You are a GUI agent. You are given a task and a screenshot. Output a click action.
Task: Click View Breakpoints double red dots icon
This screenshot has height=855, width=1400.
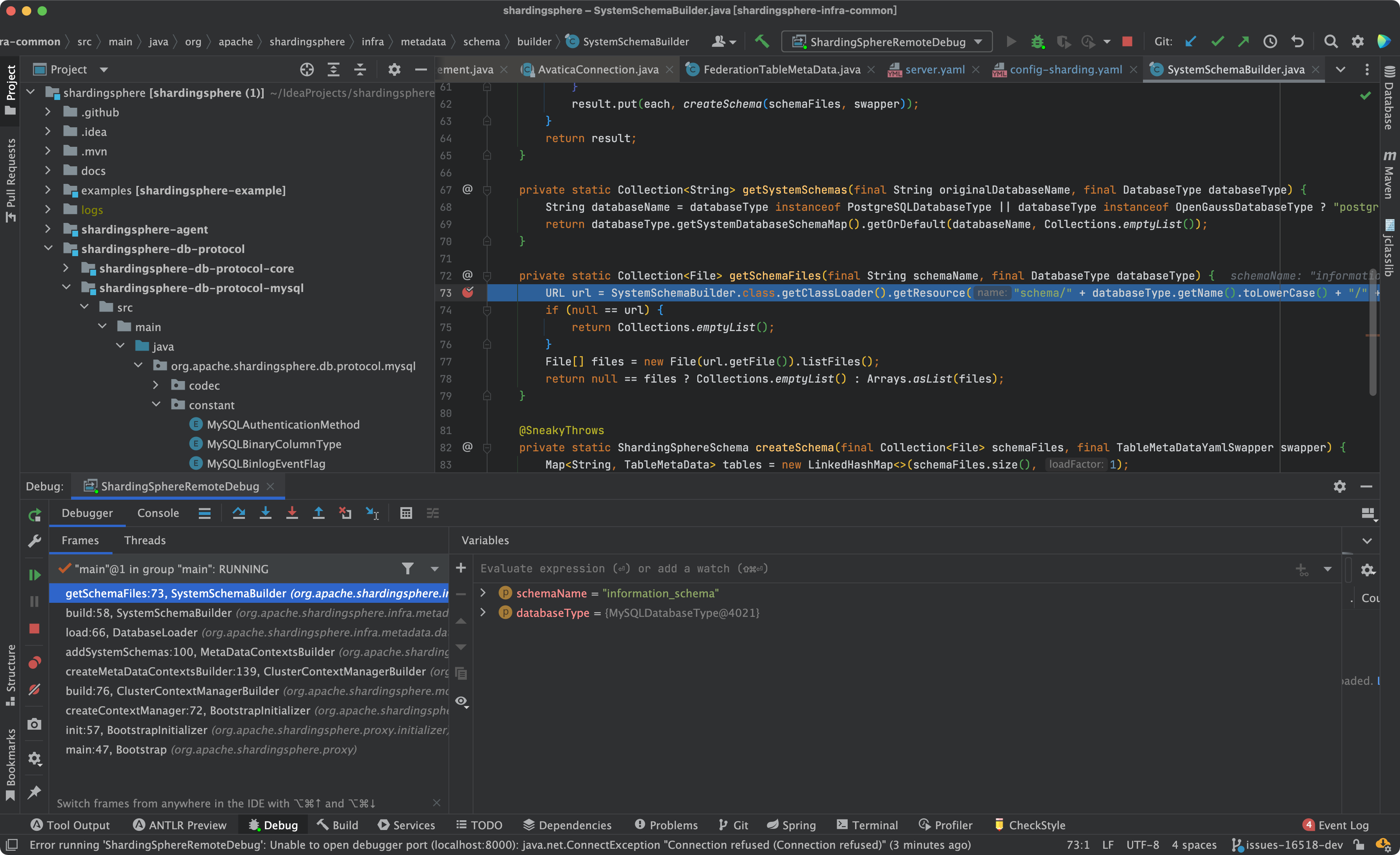(35, 662)
